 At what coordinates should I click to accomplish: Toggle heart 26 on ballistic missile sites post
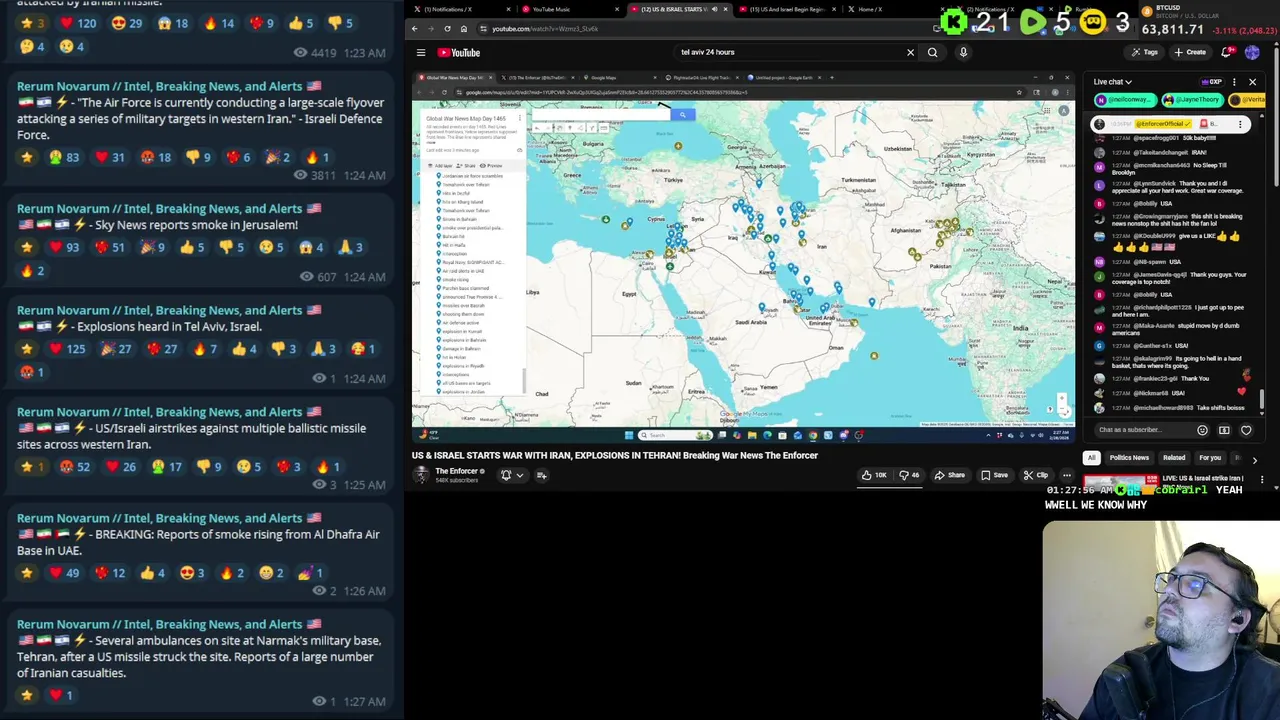[x=123, y=467]
